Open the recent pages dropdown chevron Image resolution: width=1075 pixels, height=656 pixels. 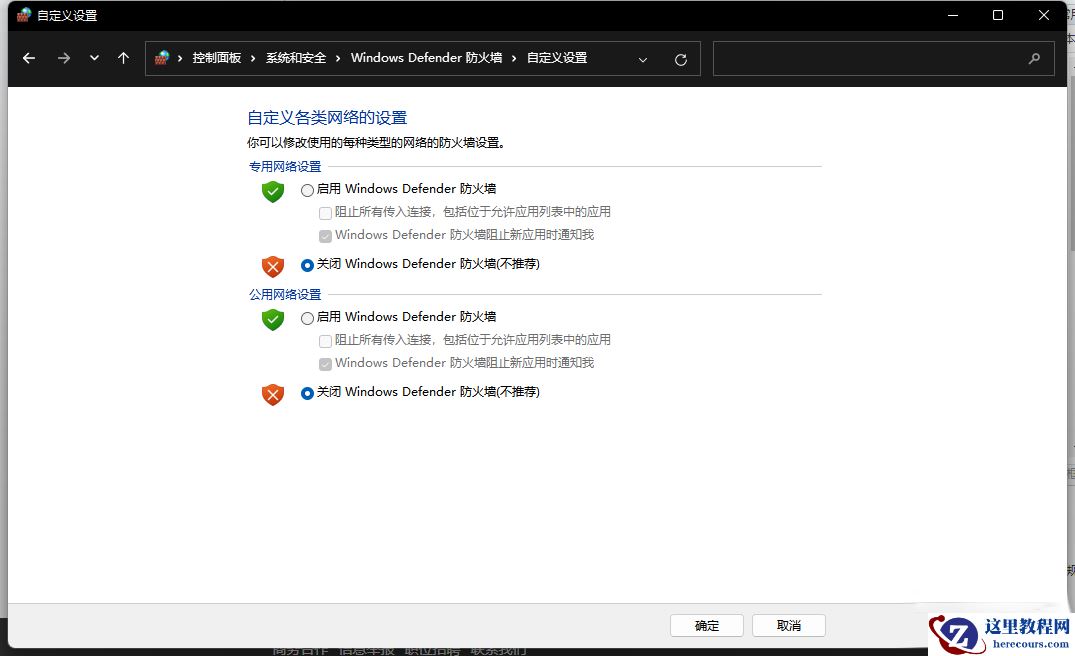tap(94, 58)
